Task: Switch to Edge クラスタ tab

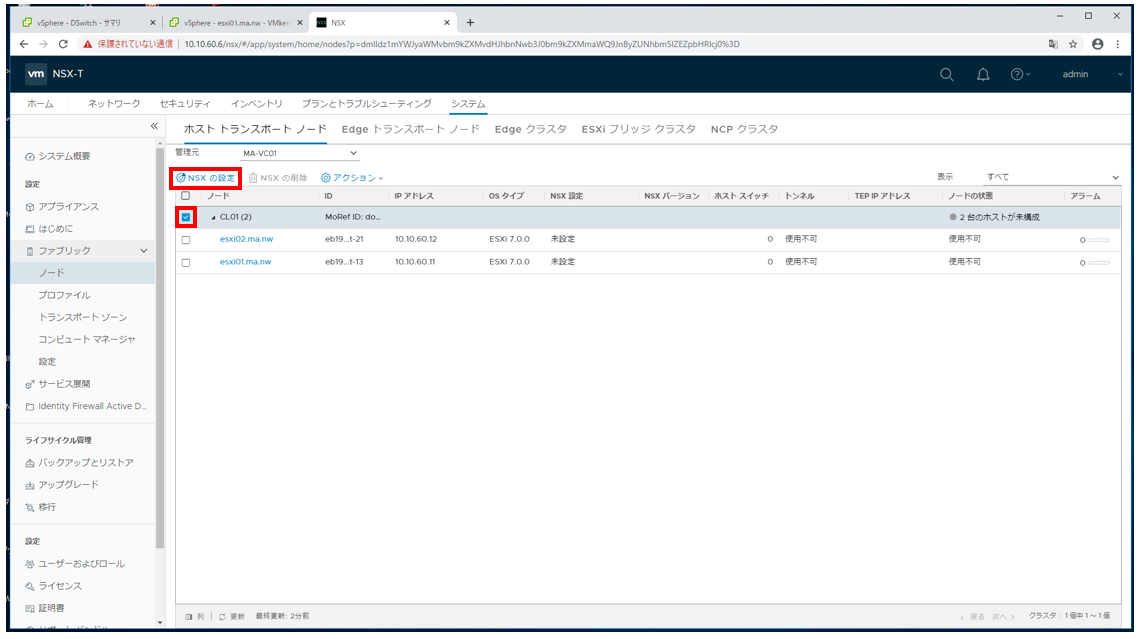Action: point(531,129)
